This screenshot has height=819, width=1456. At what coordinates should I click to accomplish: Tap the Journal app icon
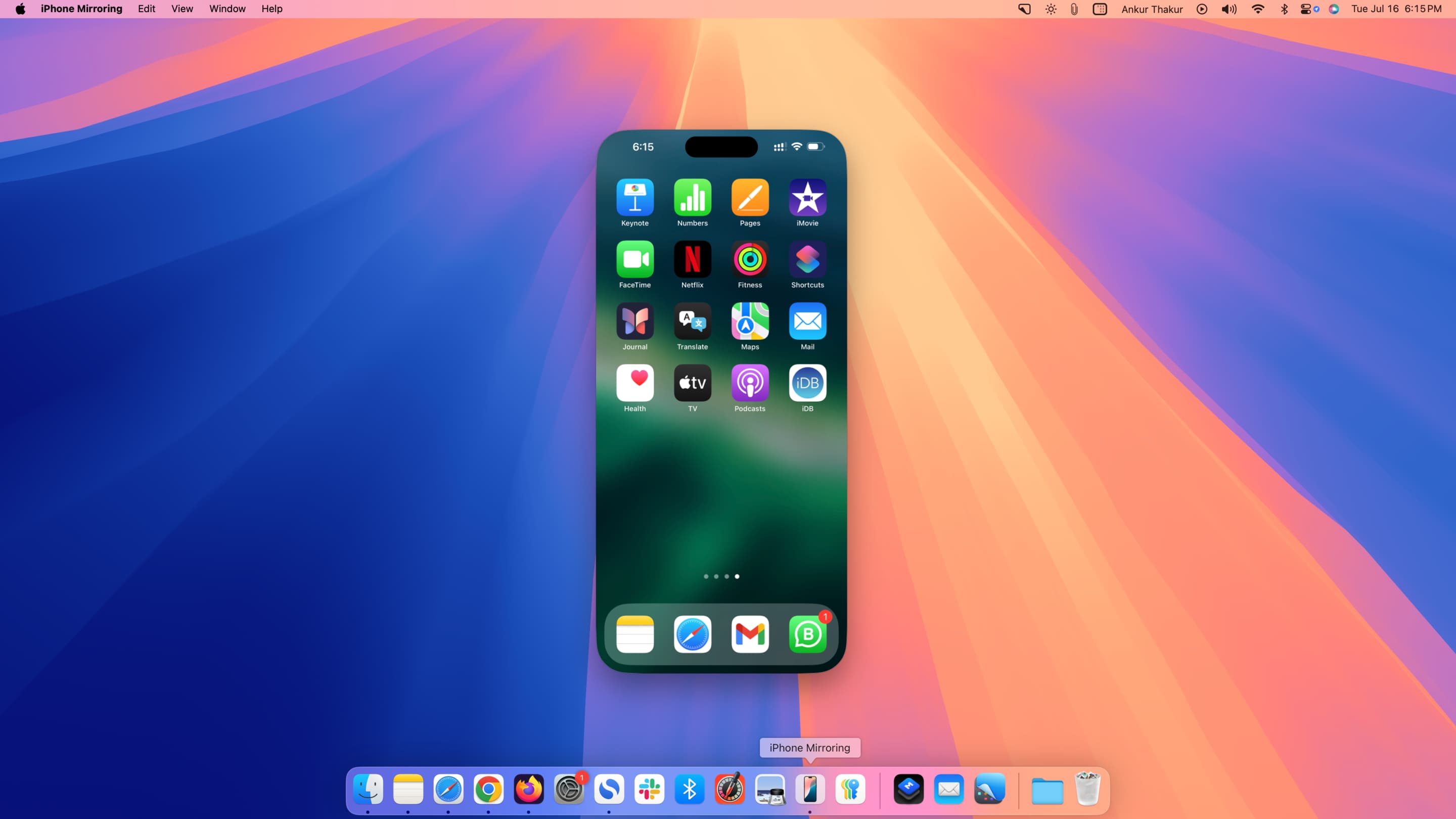pyautogui.click(x=635, y=321)
